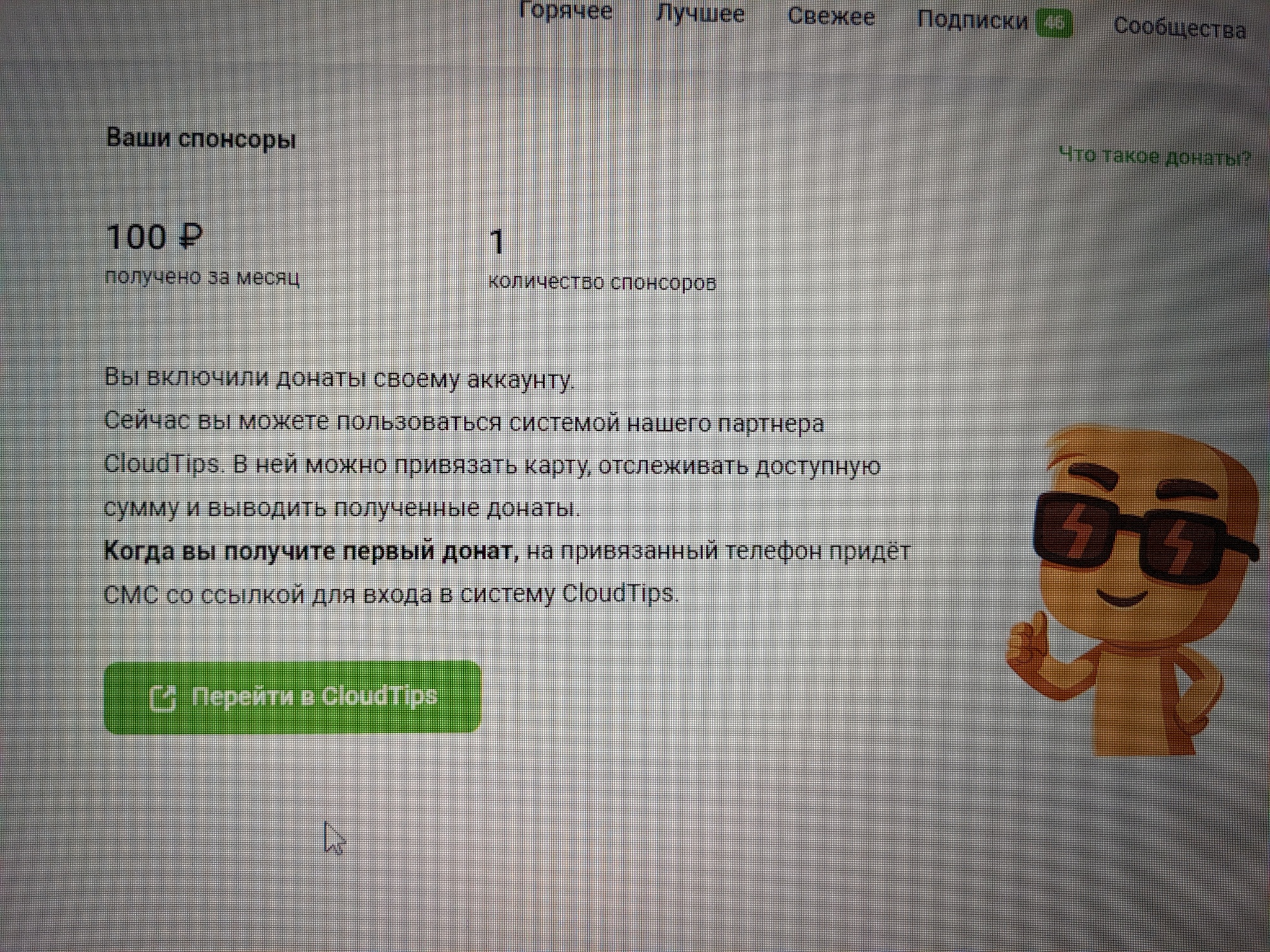Open the Сообщества section
This screenshot has width=1270, height=952.
tap(1179, 28)
